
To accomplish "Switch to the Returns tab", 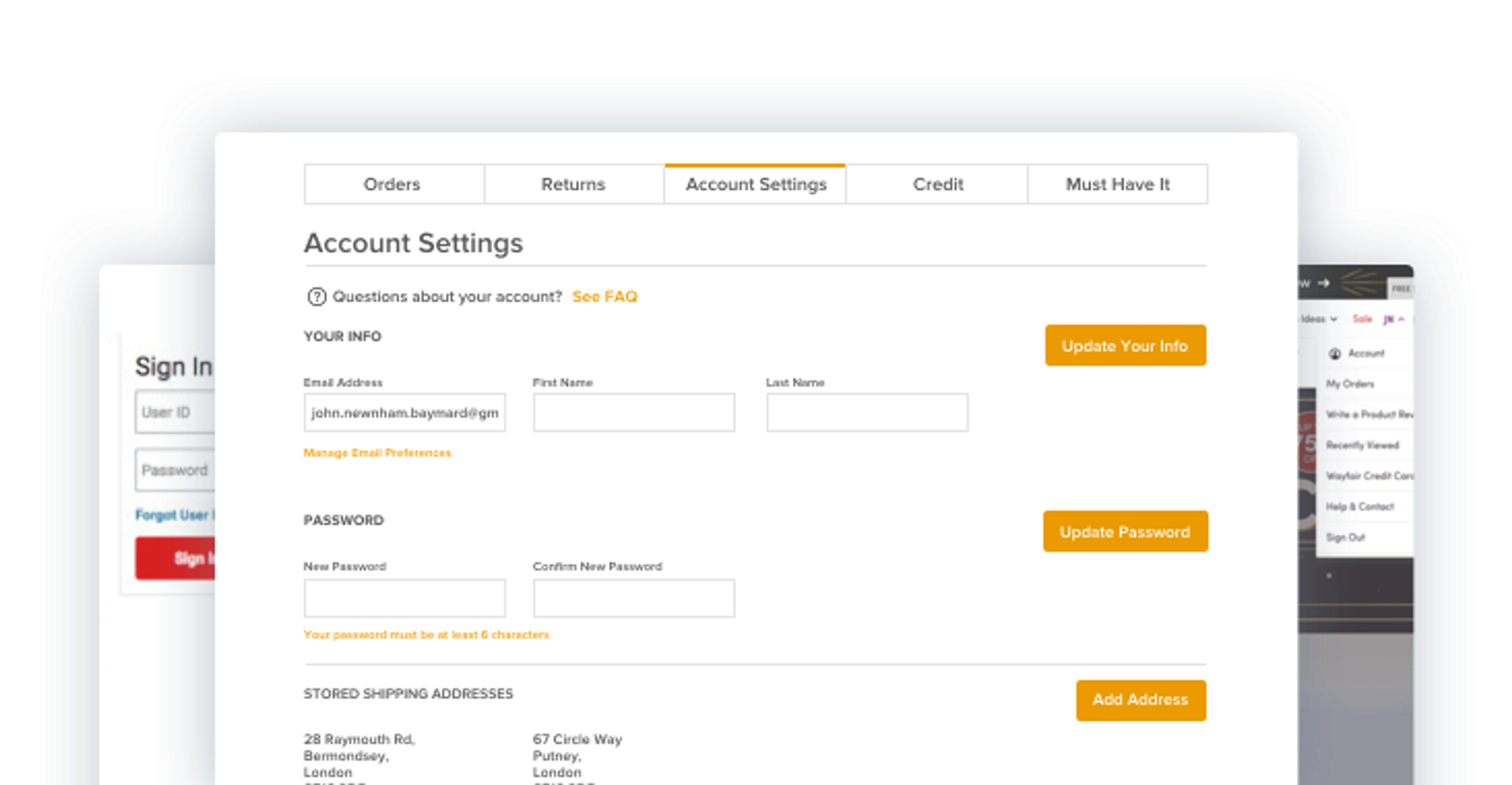I will pyautogui.click(x=574, y=184).
